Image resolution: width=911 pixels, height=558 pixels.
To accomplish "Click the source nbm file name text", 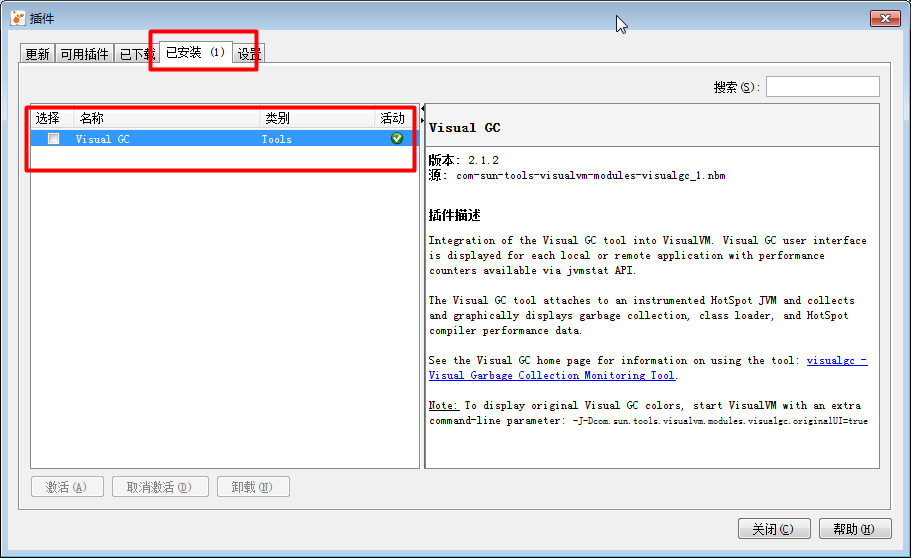I will pos(590,176).
